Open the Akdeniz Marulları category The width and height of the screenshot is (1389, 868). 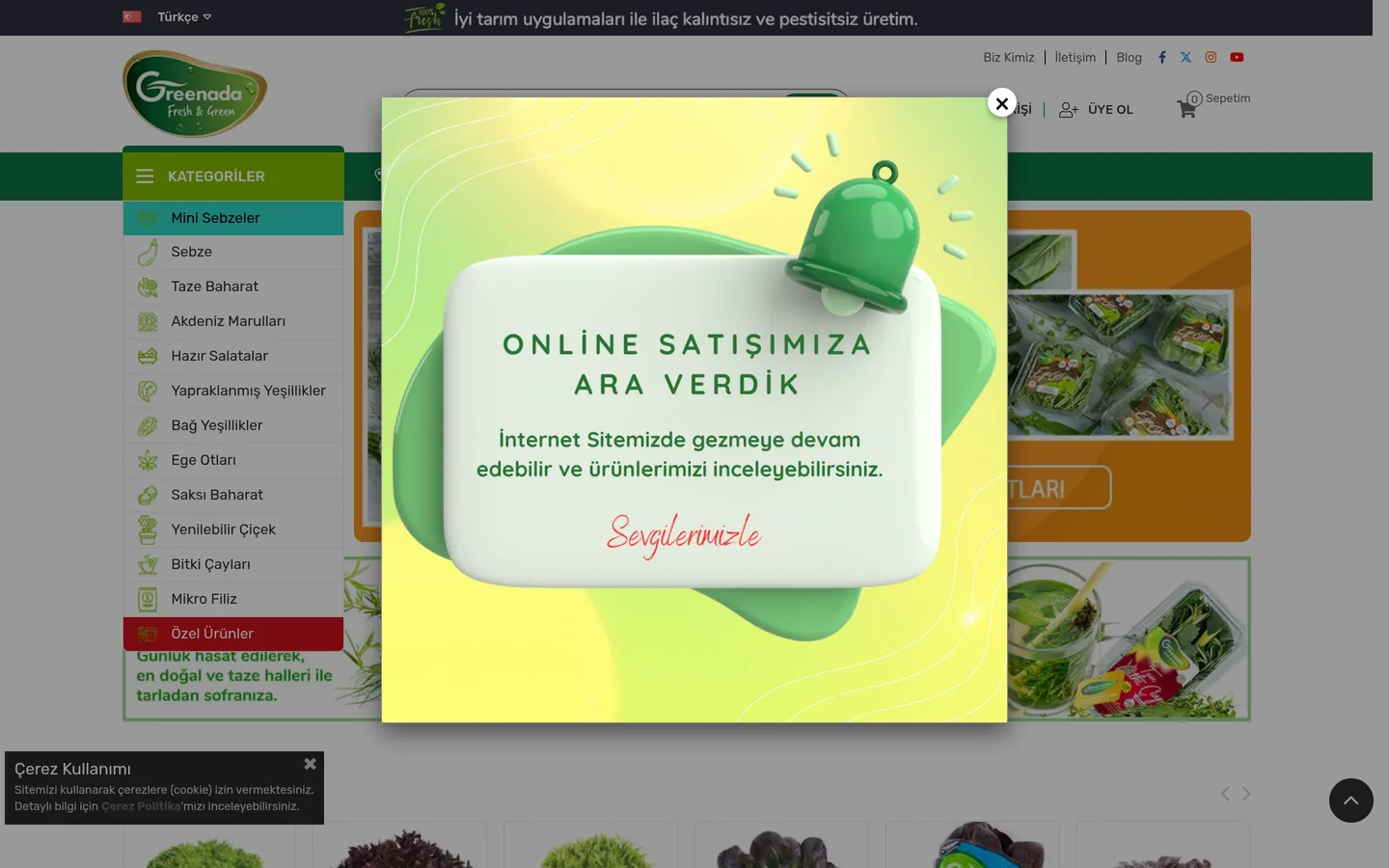pos(233,321)
